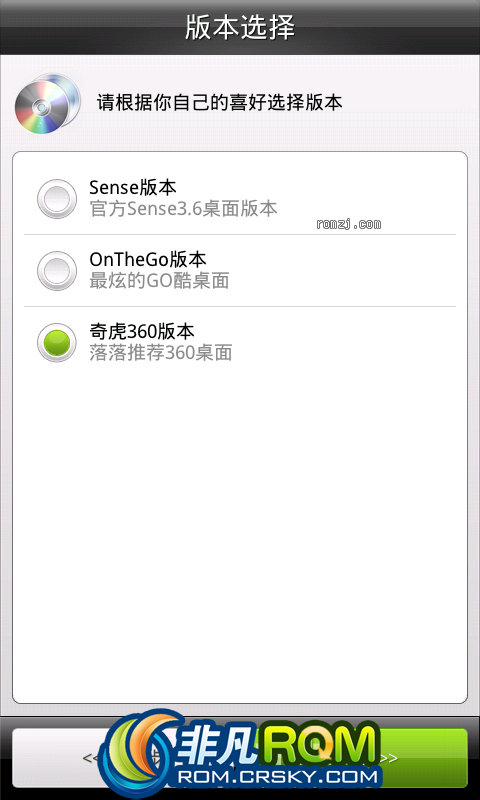Select the Sense版本 radio button
Viewport: 480px width, 800px height.
point(57,198)
